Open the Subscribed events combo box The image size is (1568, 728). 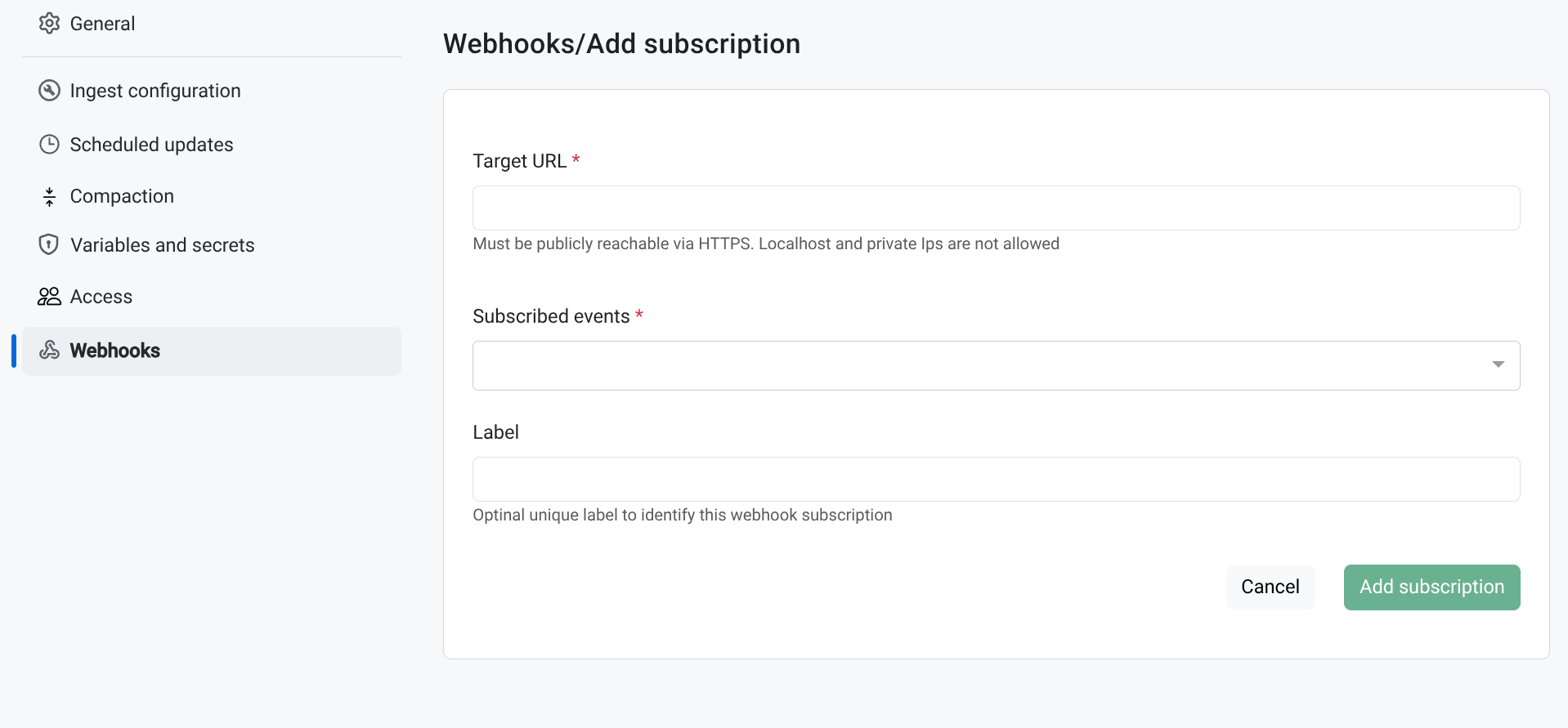pos(981,365)
